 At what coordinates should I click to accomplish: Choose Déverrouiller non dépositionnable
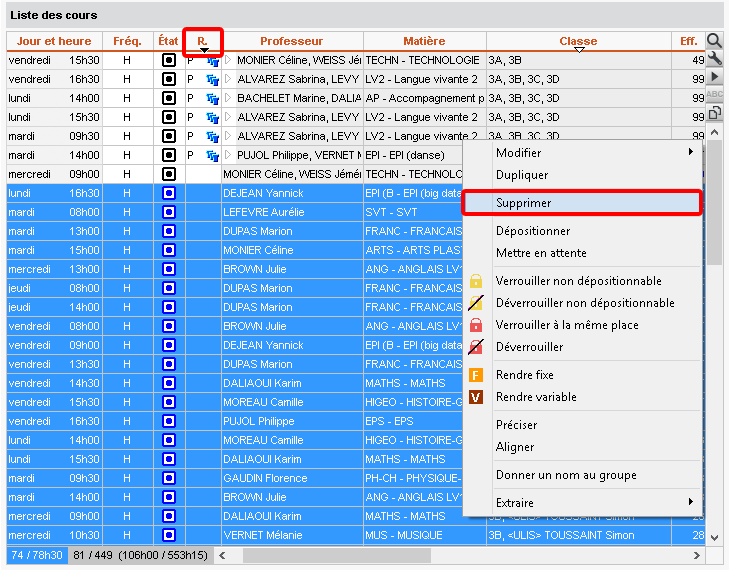tap(582, 303)
